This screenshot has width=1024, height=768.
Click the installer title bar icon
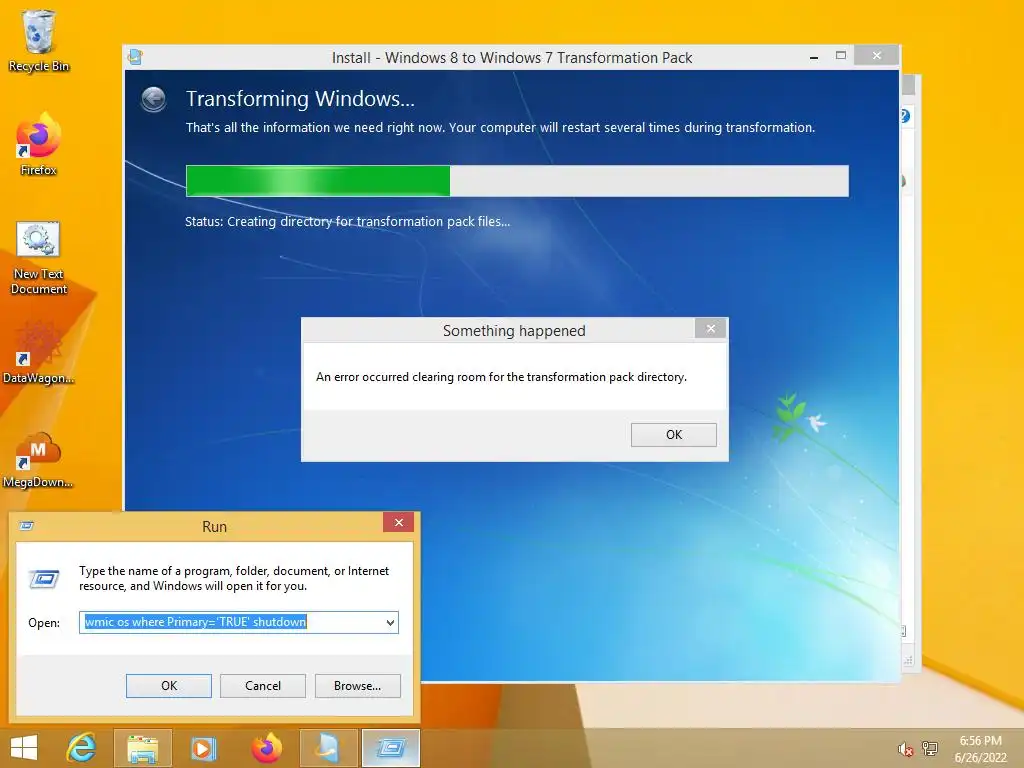[x=135, y=57]
